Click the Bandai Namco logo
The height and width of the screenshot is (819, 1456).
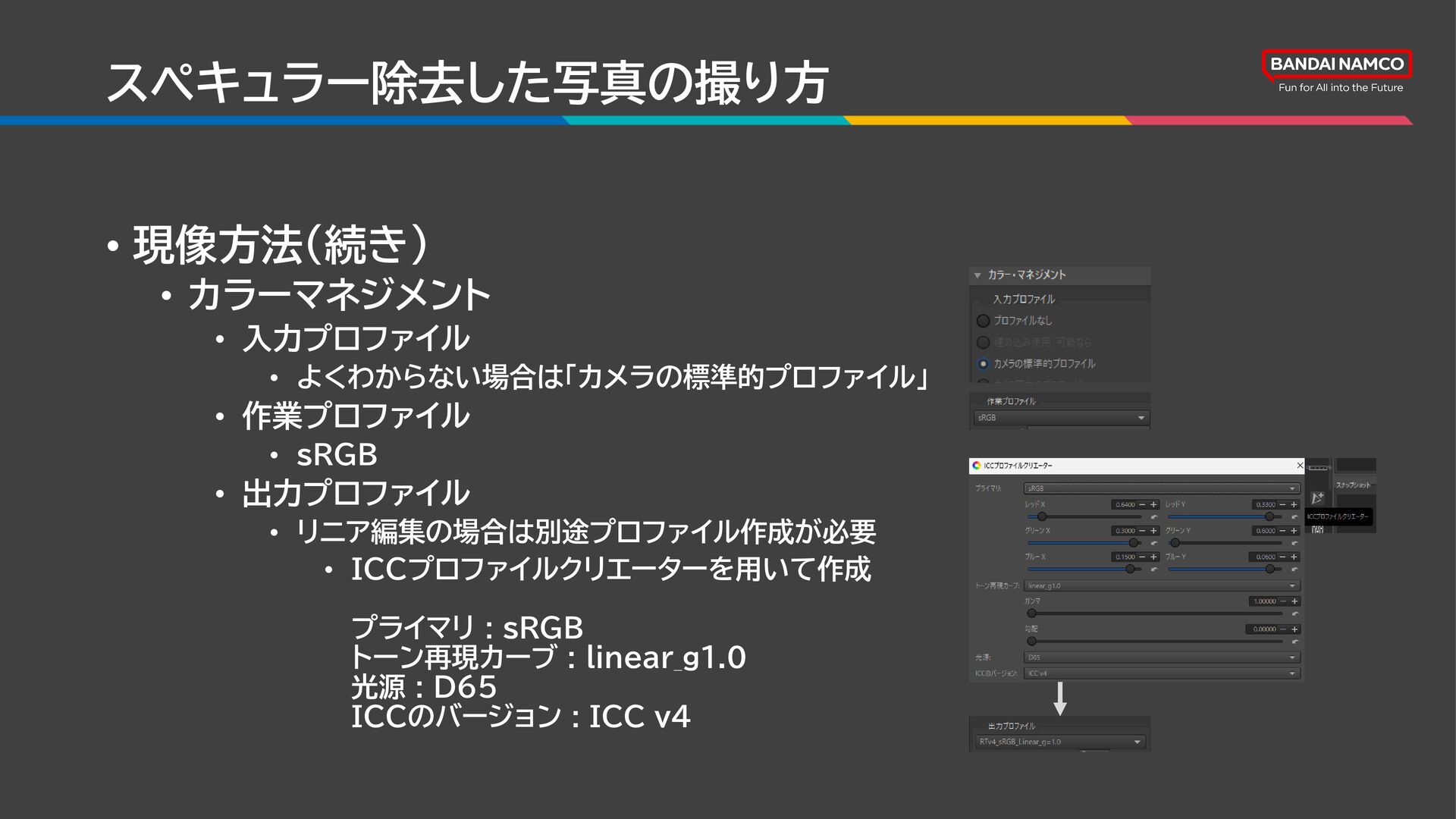pyautogui.click(x=1336, y=64)
